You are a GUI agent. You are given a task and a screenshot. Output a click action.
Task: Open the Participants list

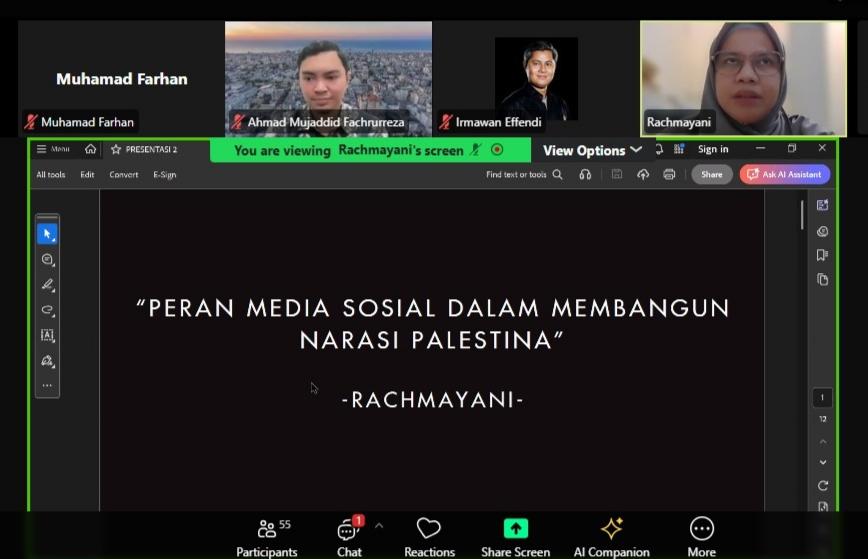[x=267, y=537]
